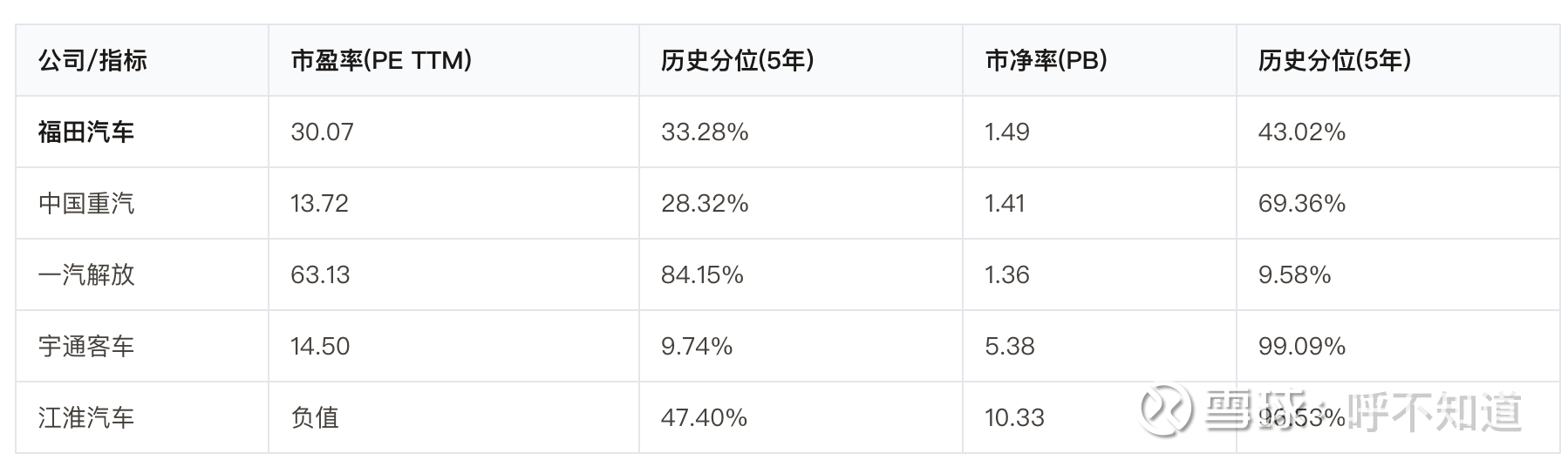The width and height of the screenshot is (1568, 460).
Task: Select the 中国重汽 row label
Action: [x=86, y=203]
